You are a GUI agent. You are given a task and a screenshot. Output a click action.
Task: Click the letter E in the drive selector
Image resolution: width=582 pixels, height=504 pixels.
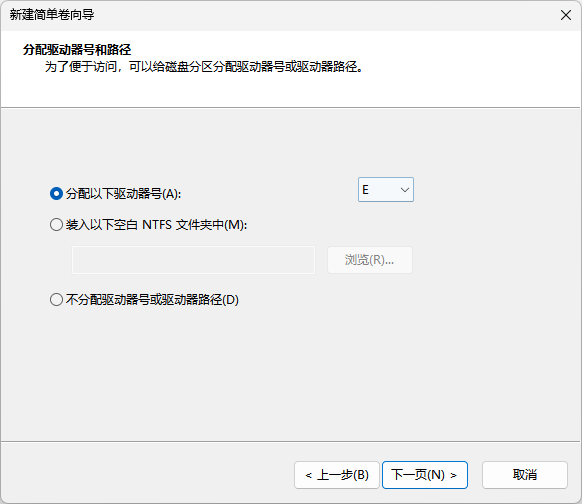(365, 190)
